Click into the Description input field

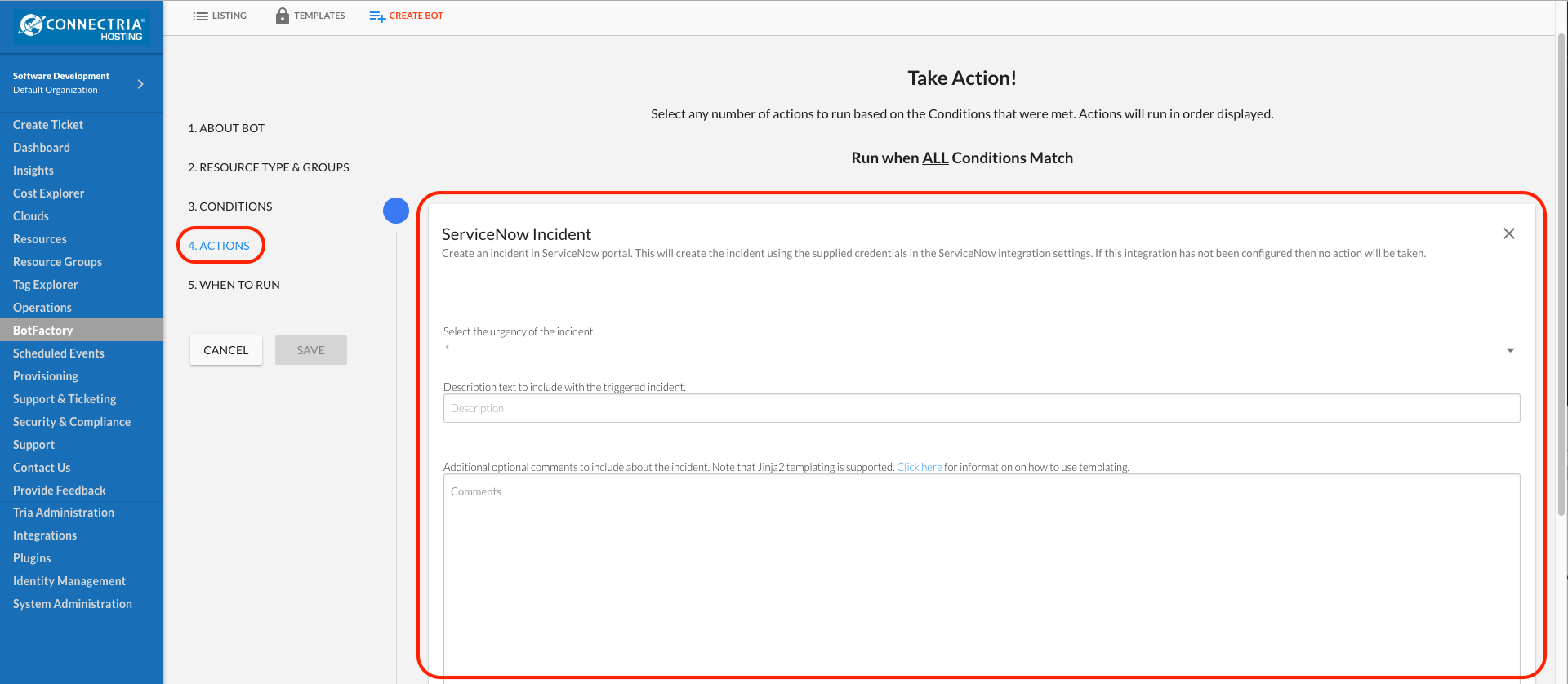[x=982, y=408]
